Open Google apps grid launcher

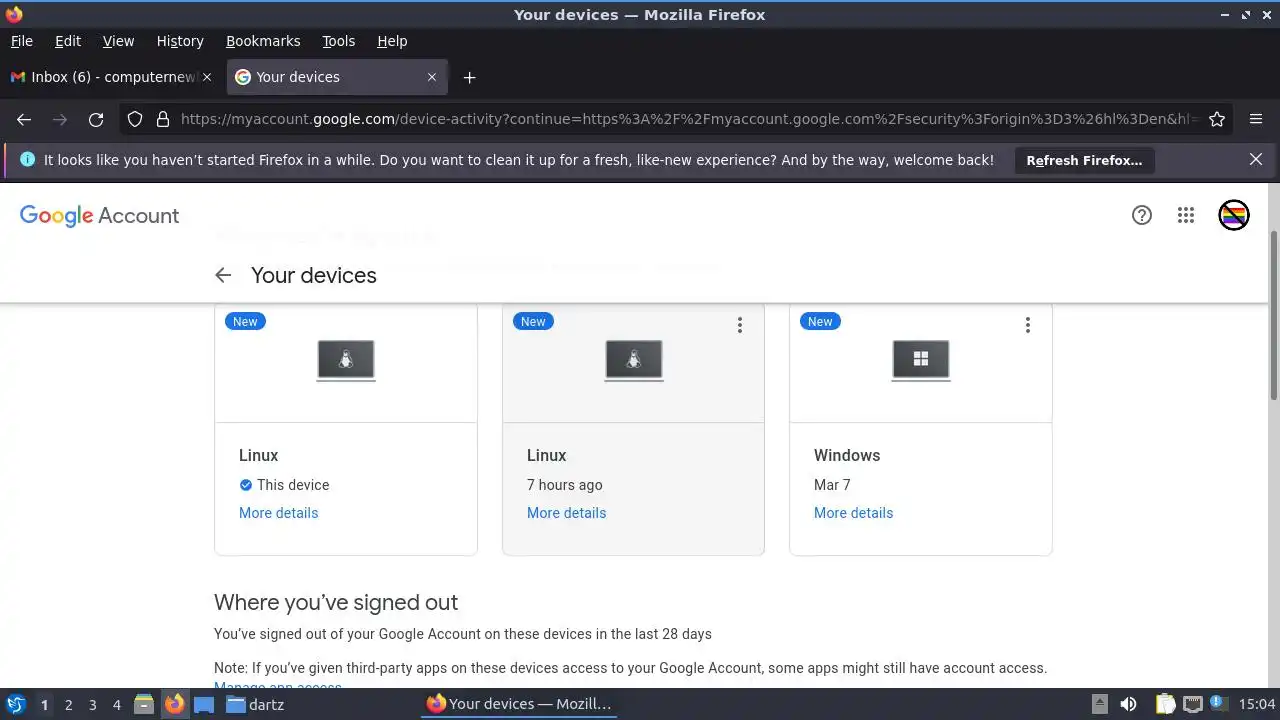(1186, 215)
